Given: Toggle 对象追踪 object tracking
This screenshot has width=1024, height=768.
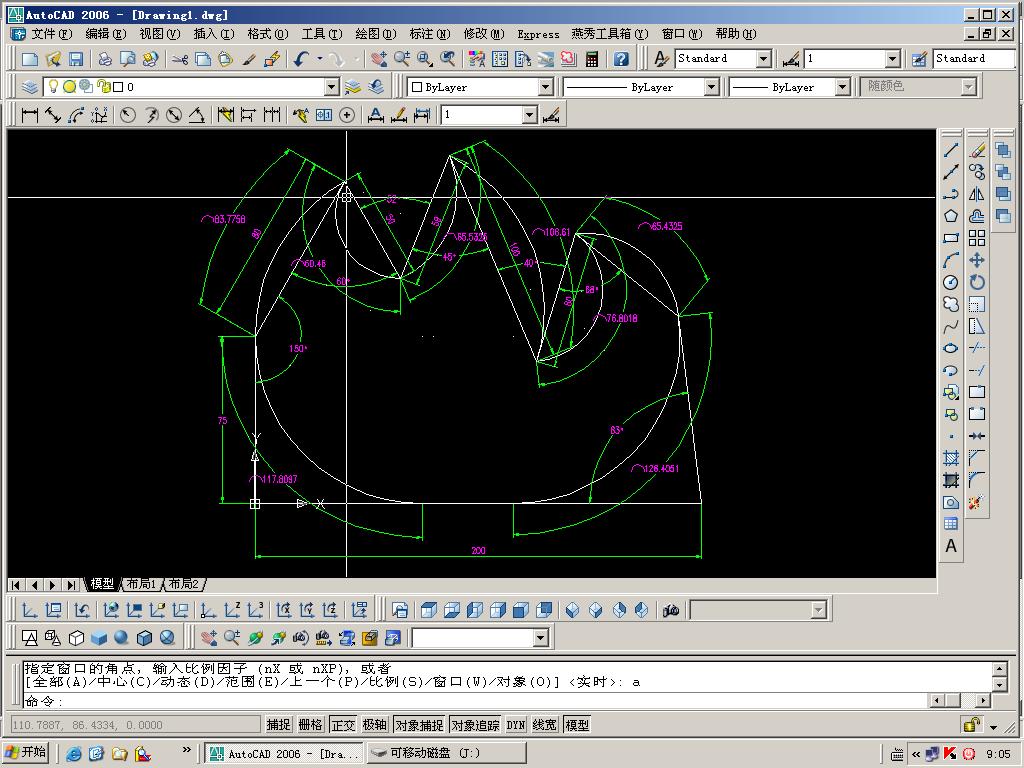Looking at the screenshot, I should (475, 724).
